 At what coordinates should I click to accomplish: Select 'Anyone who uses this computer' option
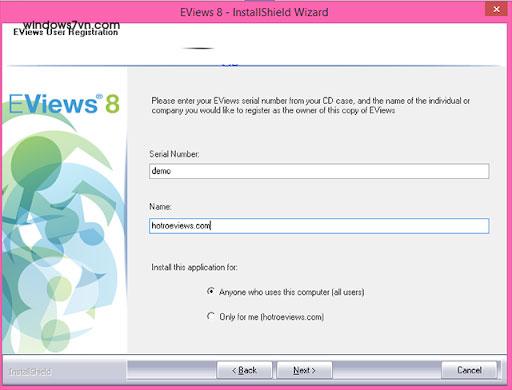211,291
